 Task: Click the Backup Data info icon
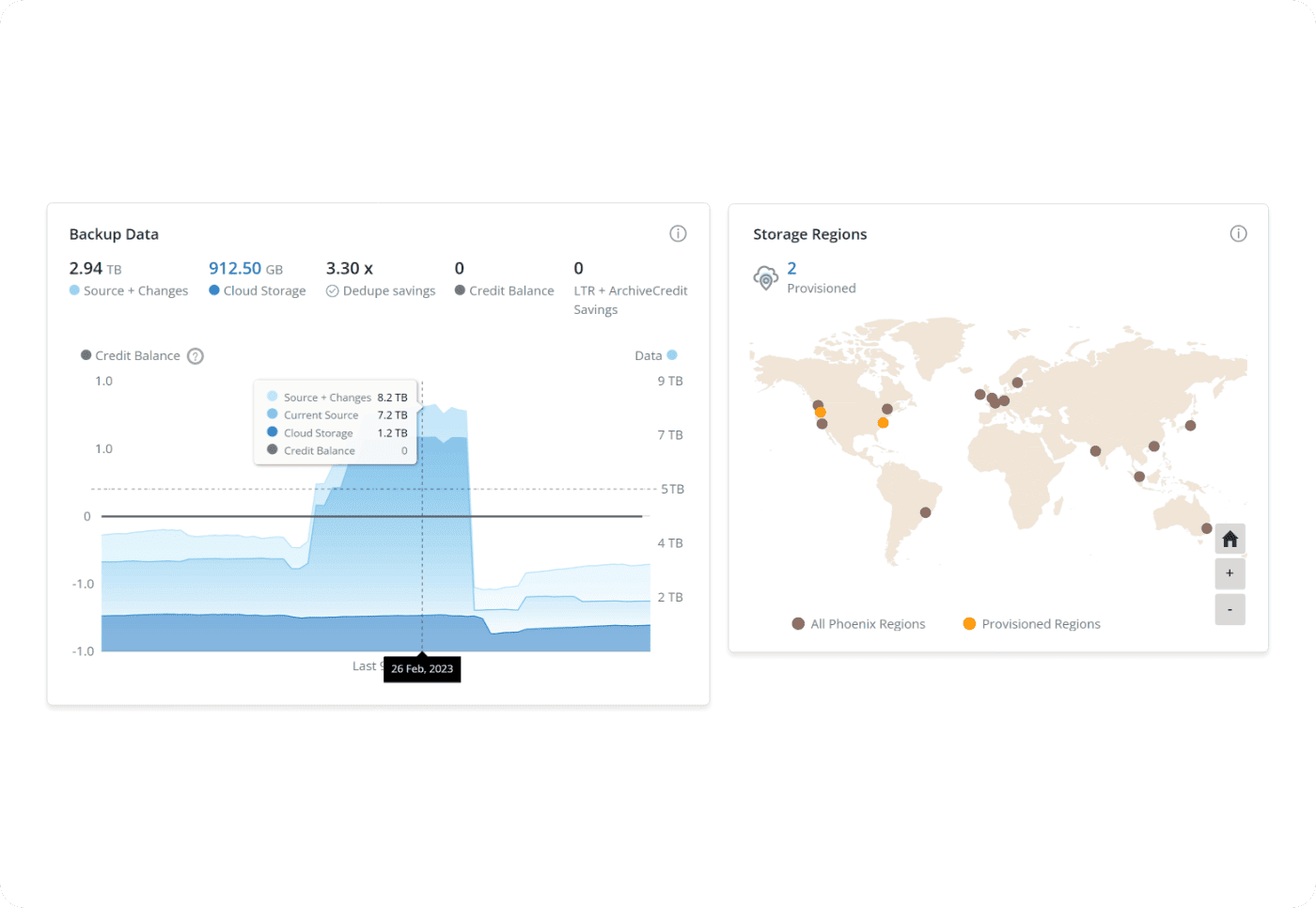coord(678,234)
